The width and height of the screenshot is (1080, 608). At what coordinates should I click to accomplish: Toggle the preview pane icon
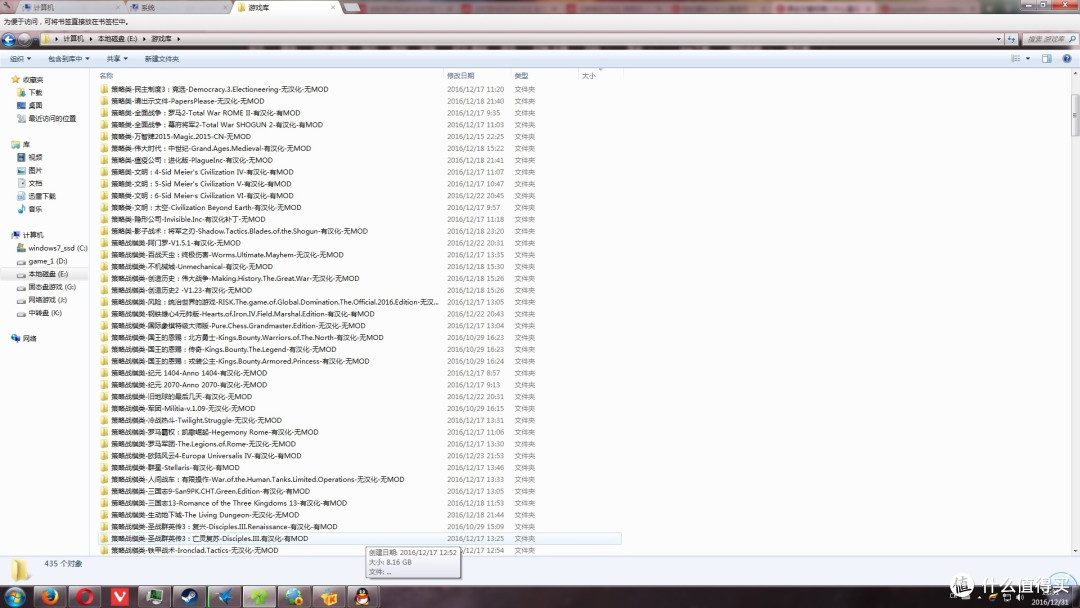(x=1046, y=59)
